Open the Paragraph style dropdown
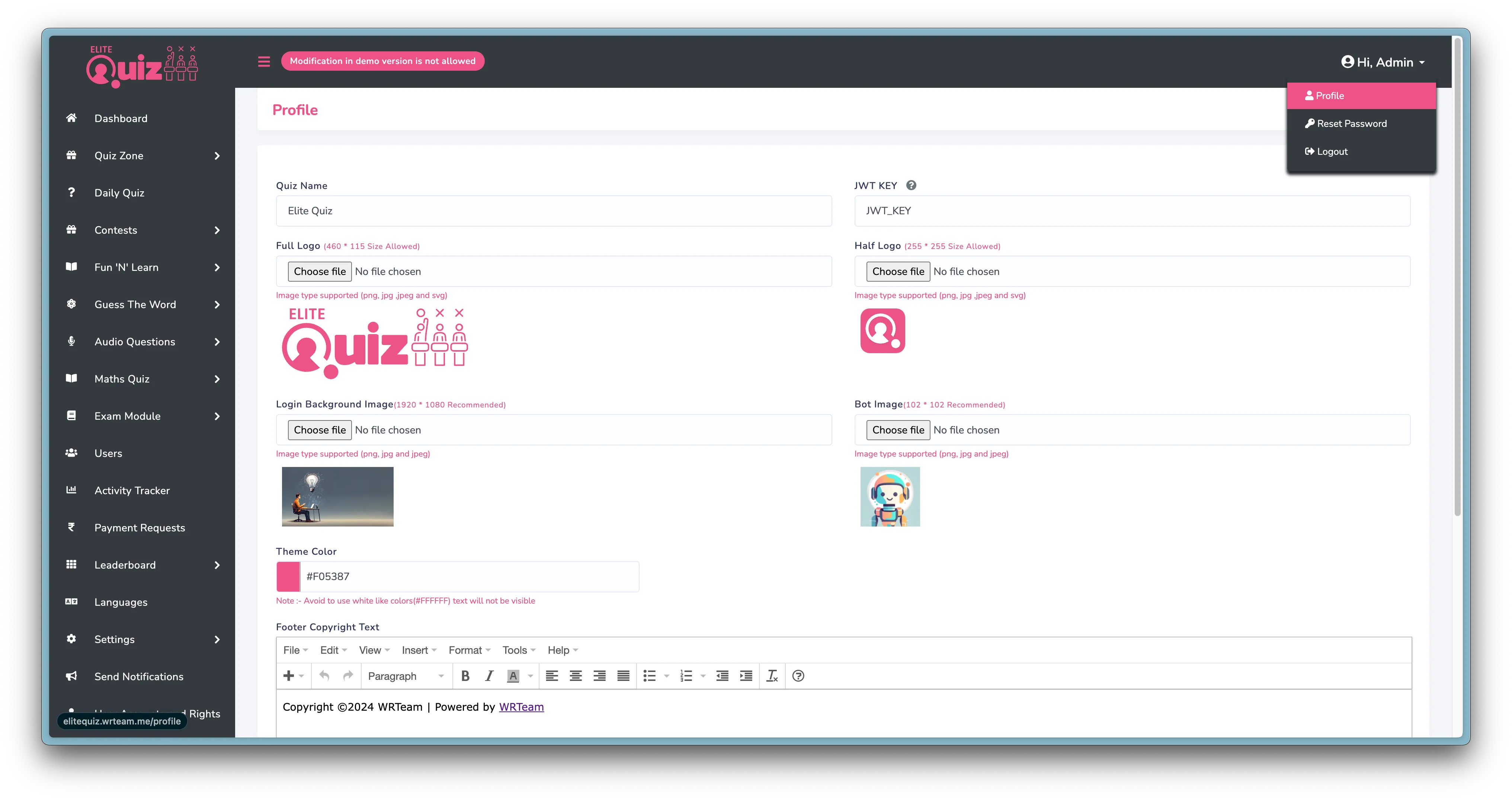1512x800 pixels. pos(405,676)
